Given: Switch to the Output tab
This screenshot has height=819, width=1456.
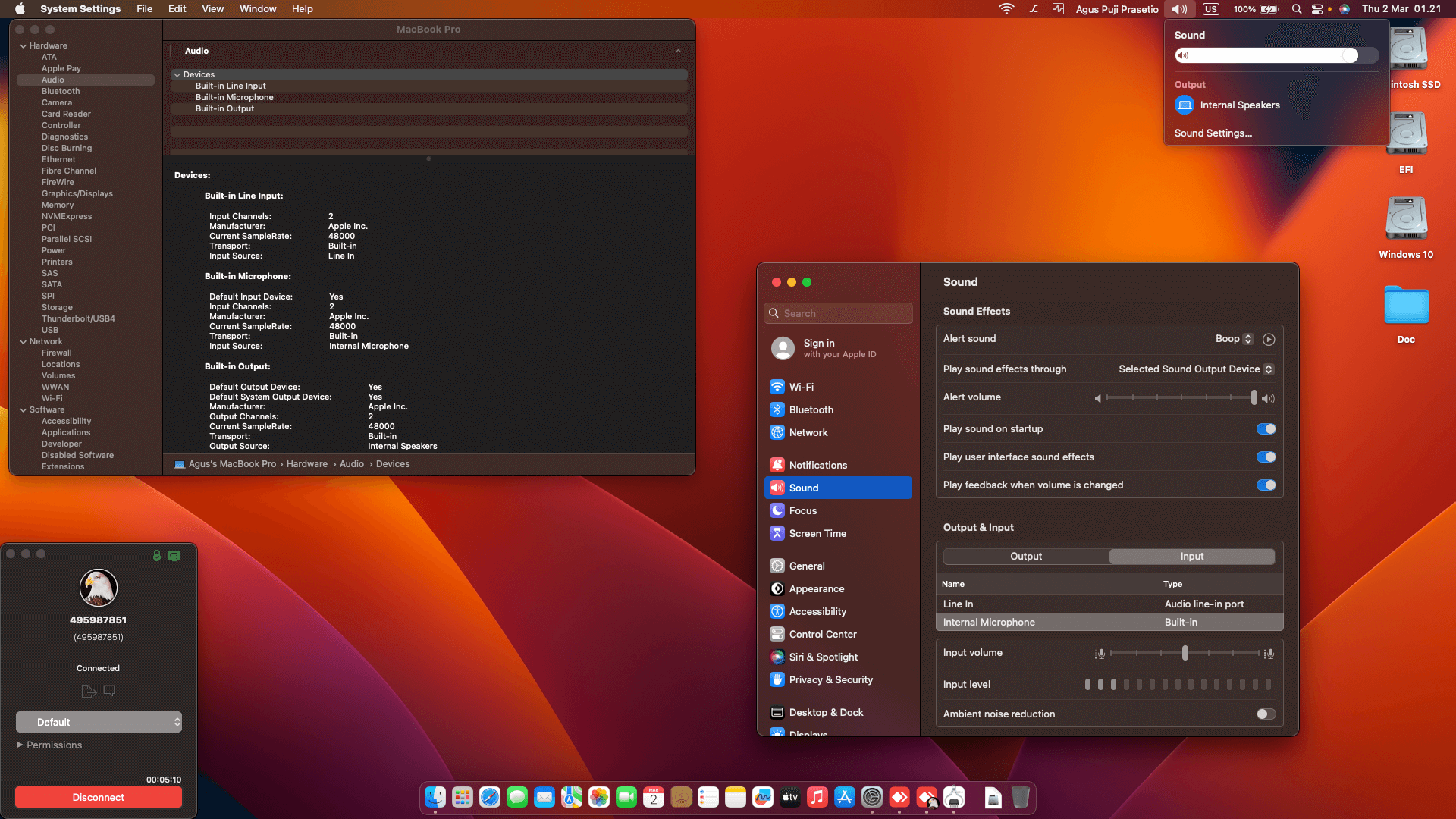Looking at the screenshot, I should [1025, 556].
